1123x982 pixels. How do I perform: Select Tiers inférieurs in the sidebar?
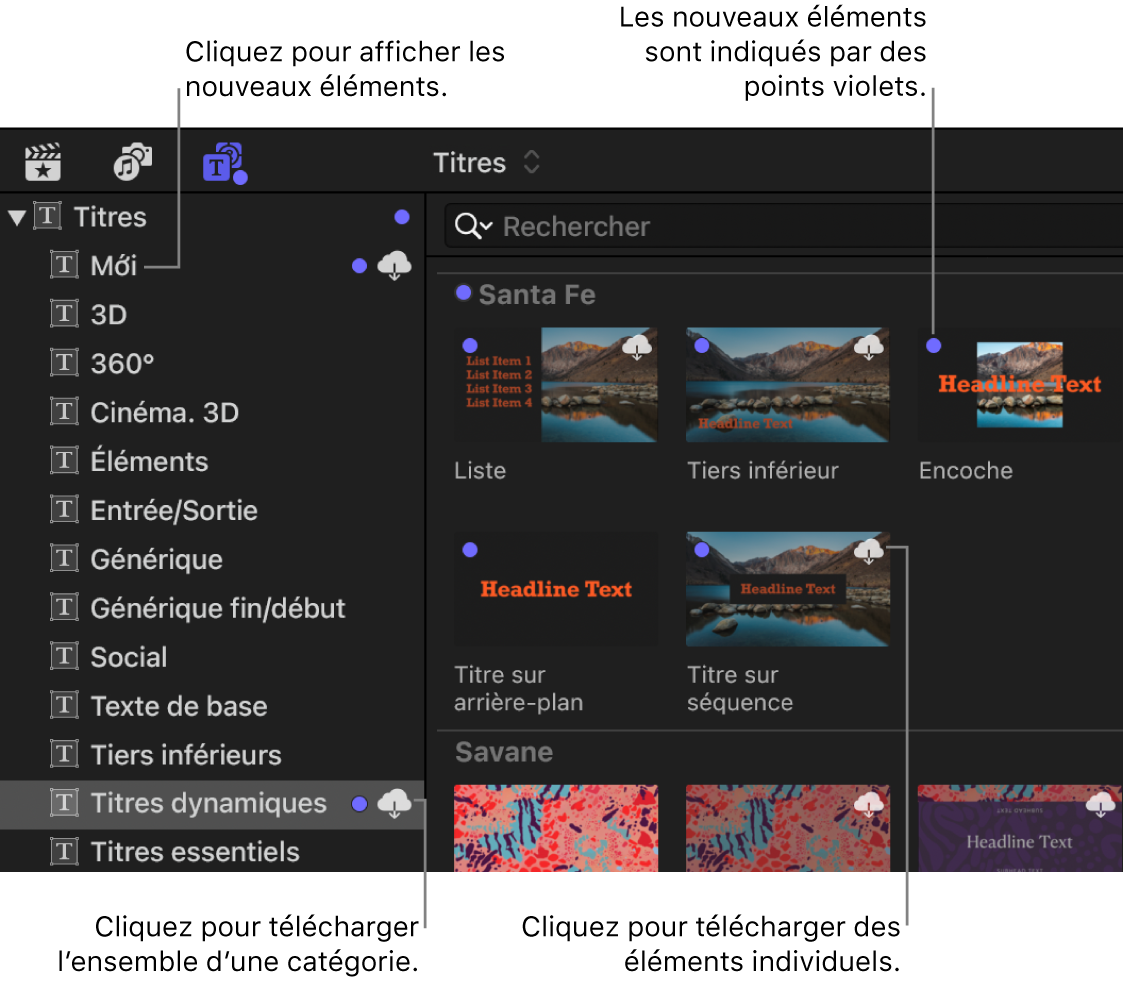pos(185,755)
